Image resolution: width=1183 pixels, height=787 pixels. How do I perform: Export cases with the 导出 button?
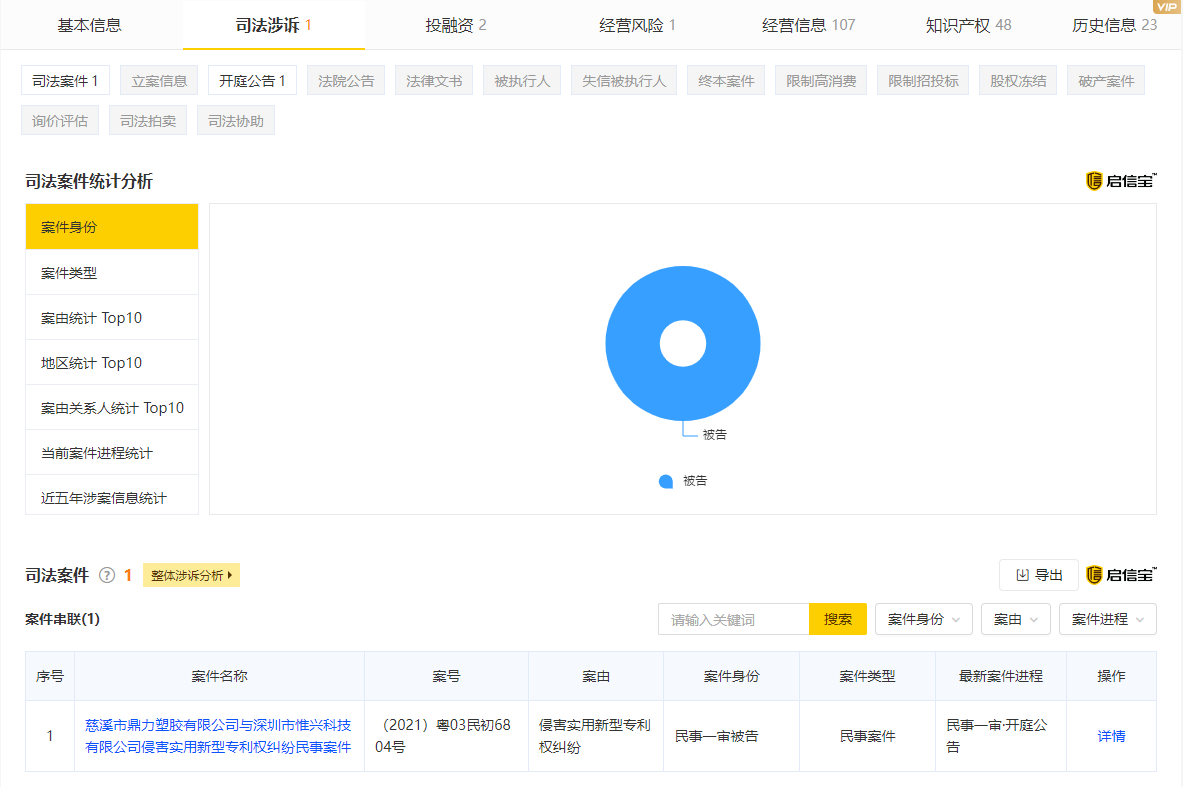coord(1038,575)
